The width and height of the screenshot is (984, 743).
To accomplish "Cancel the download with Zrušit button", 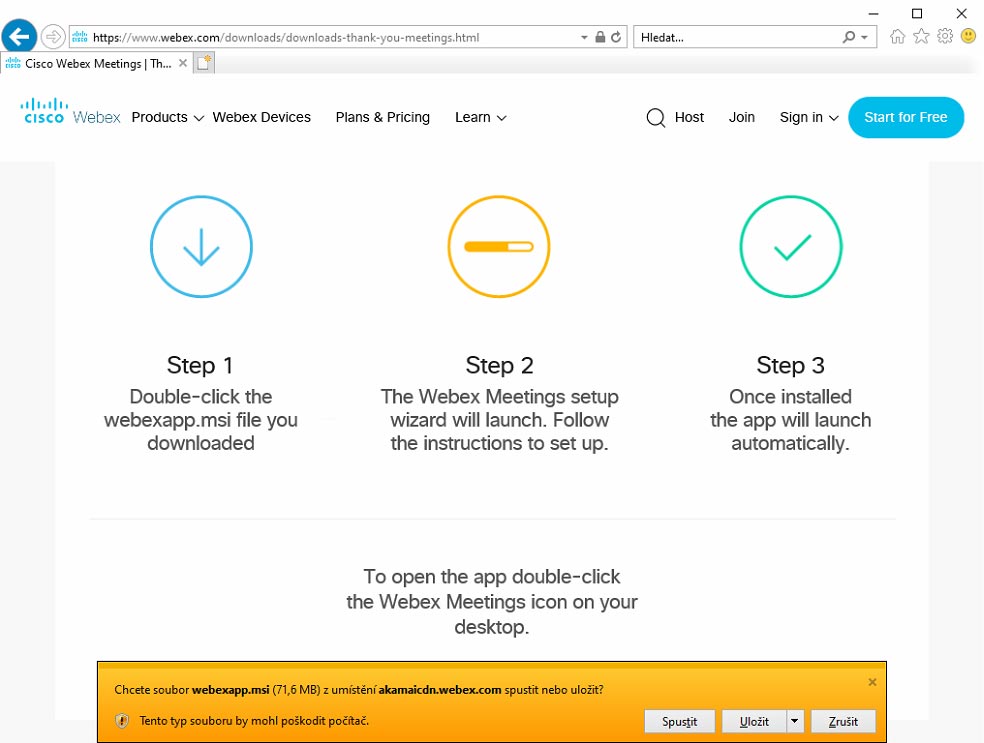I will (x=843, y=721).
